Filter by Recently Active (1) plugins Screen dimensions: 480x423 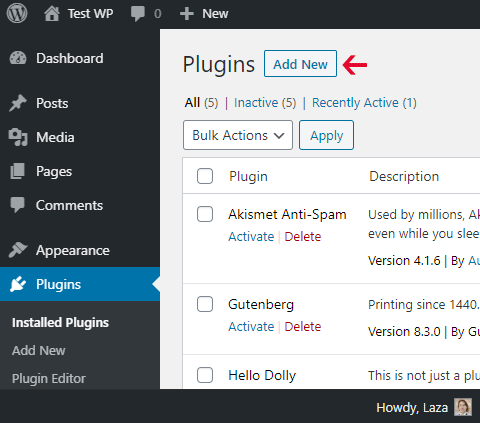tap(364, 103)
